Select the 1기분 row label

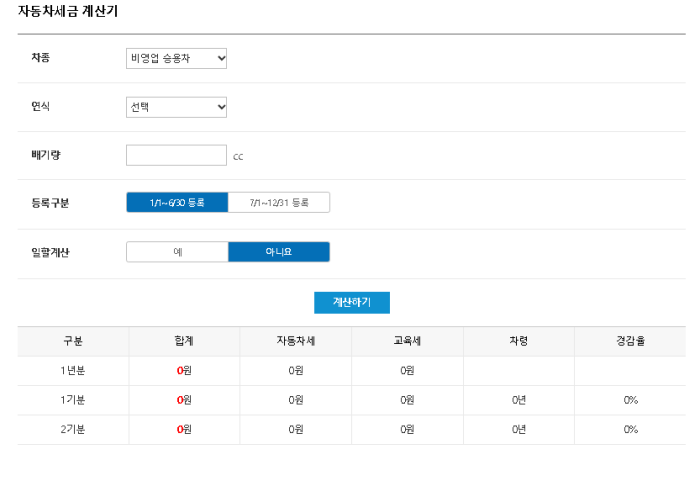pos(73,400)
